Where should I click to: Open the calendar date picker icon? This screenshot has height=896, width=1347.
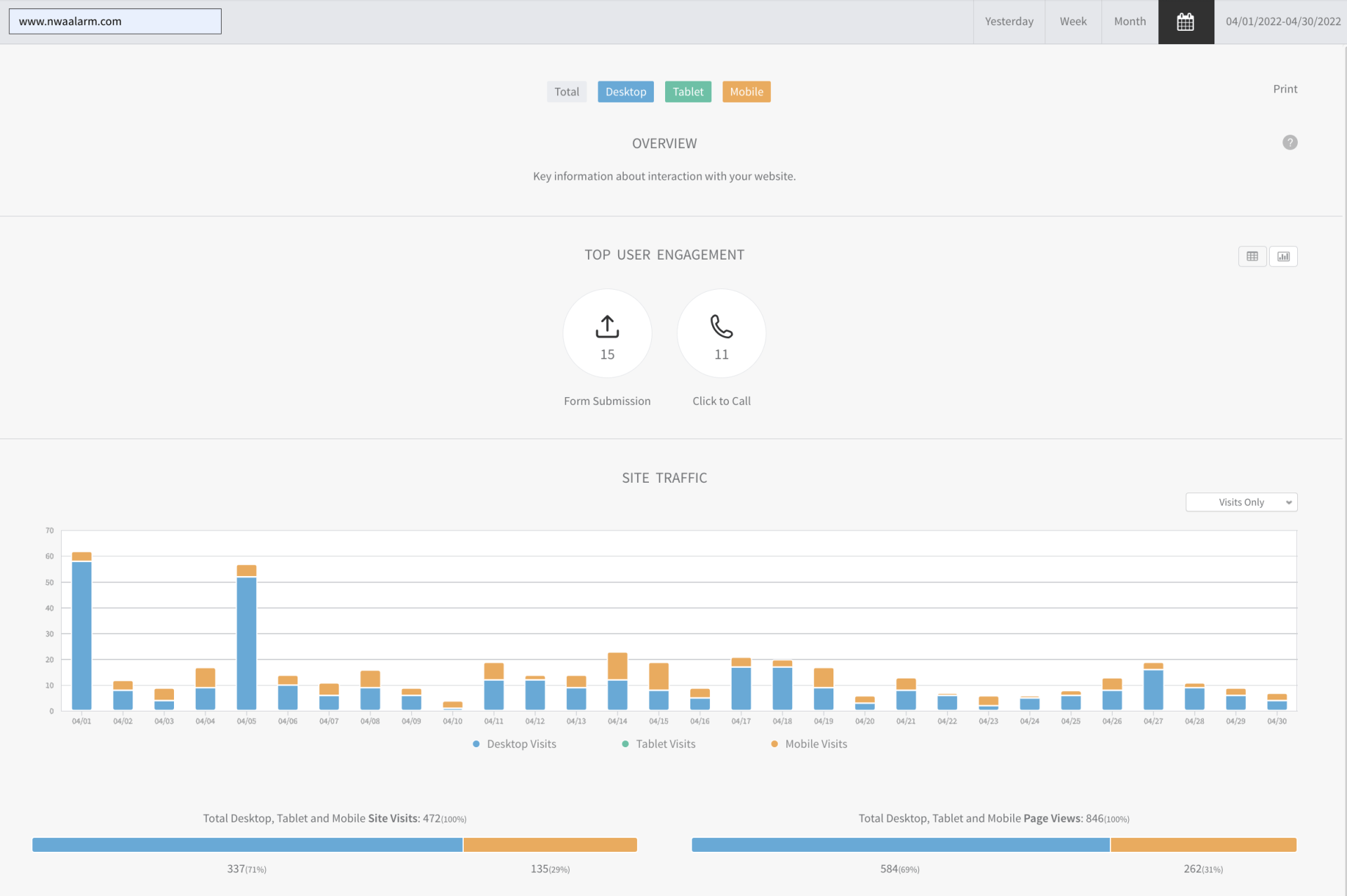pyautogui.click(x=1186, y=22)
